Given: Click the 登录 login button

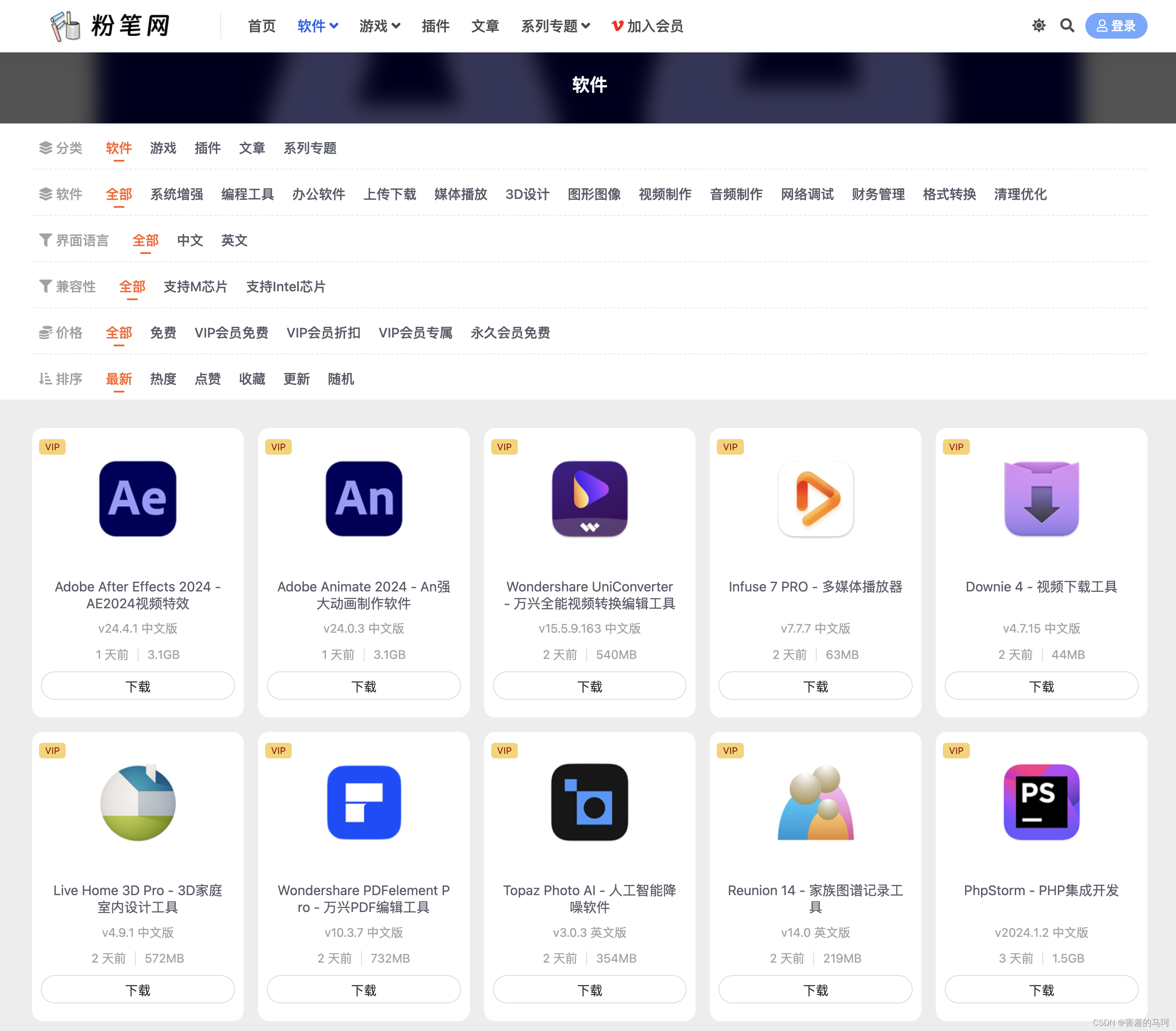Looking at the screenshot, I should click(x=1116, y=26).
